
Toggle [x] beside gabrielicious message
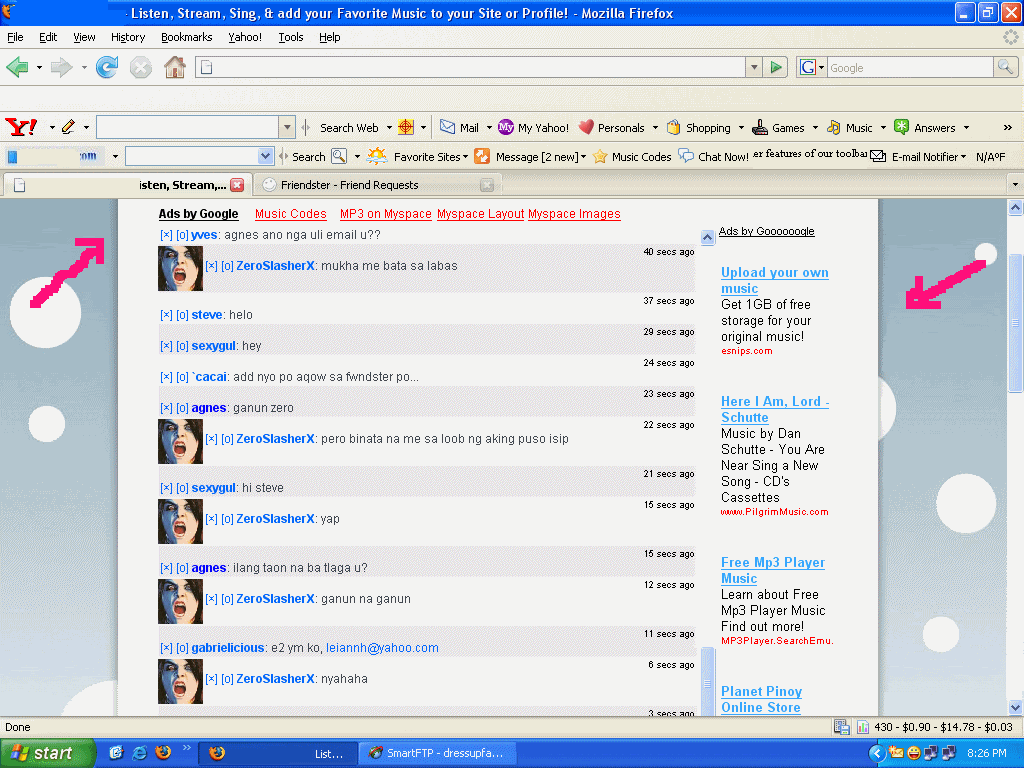coord(166,648)
